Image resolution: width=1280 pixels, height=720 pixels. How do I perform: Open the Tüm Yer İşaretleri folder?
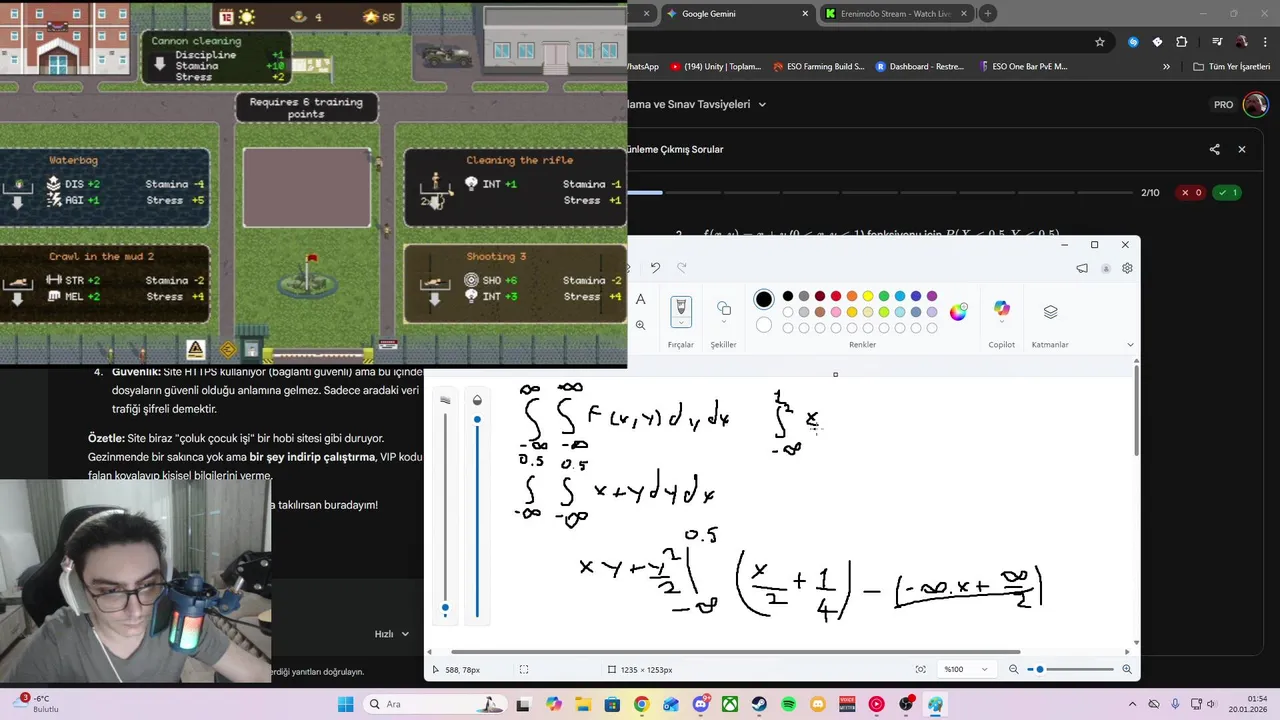coord(1232,67)
